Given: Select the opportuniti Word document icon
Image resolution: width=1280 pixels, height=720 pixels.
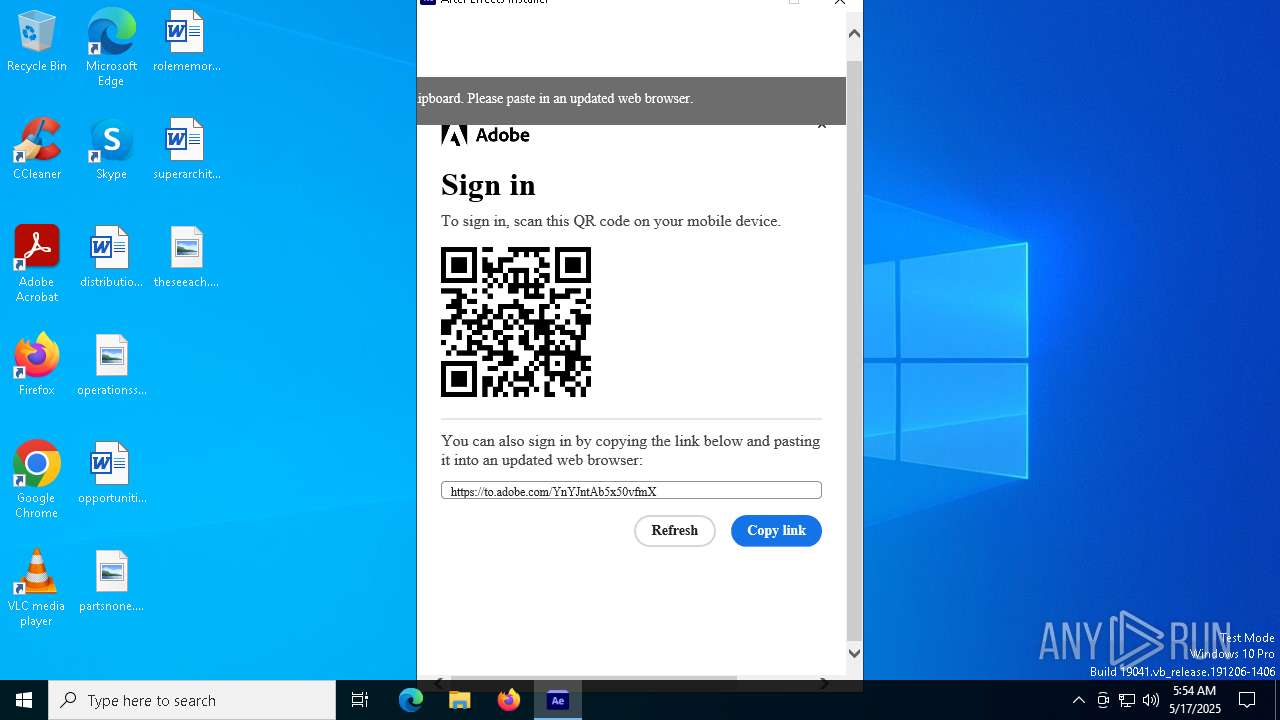Looking at the screenshot, I should pos(111,474).
